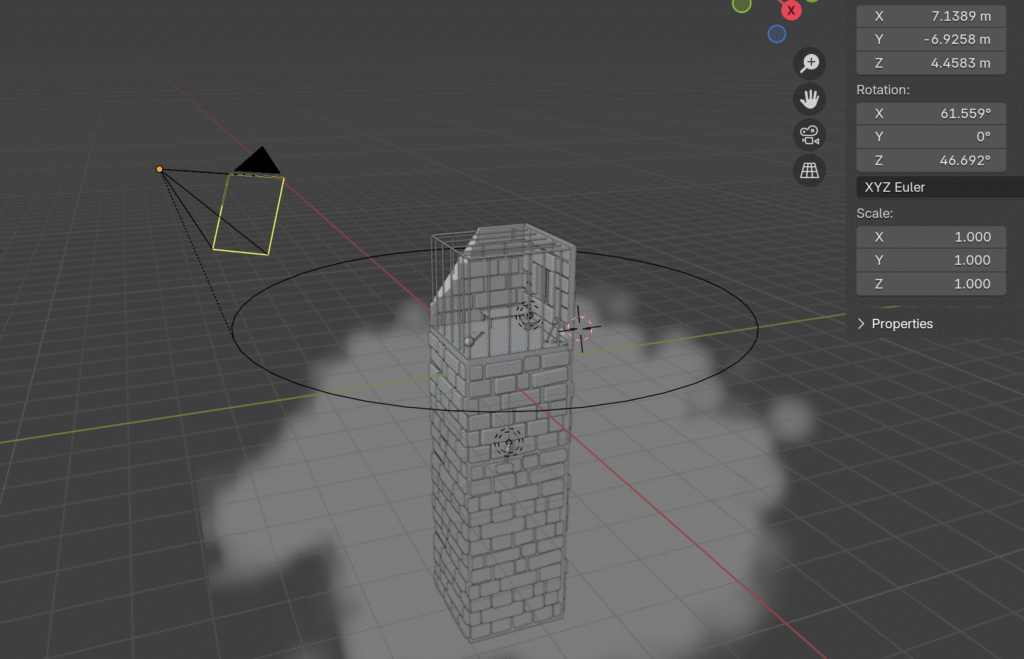Select the point light on the tower's lower wall
The image size is (1024, 659).
[508, 442]
